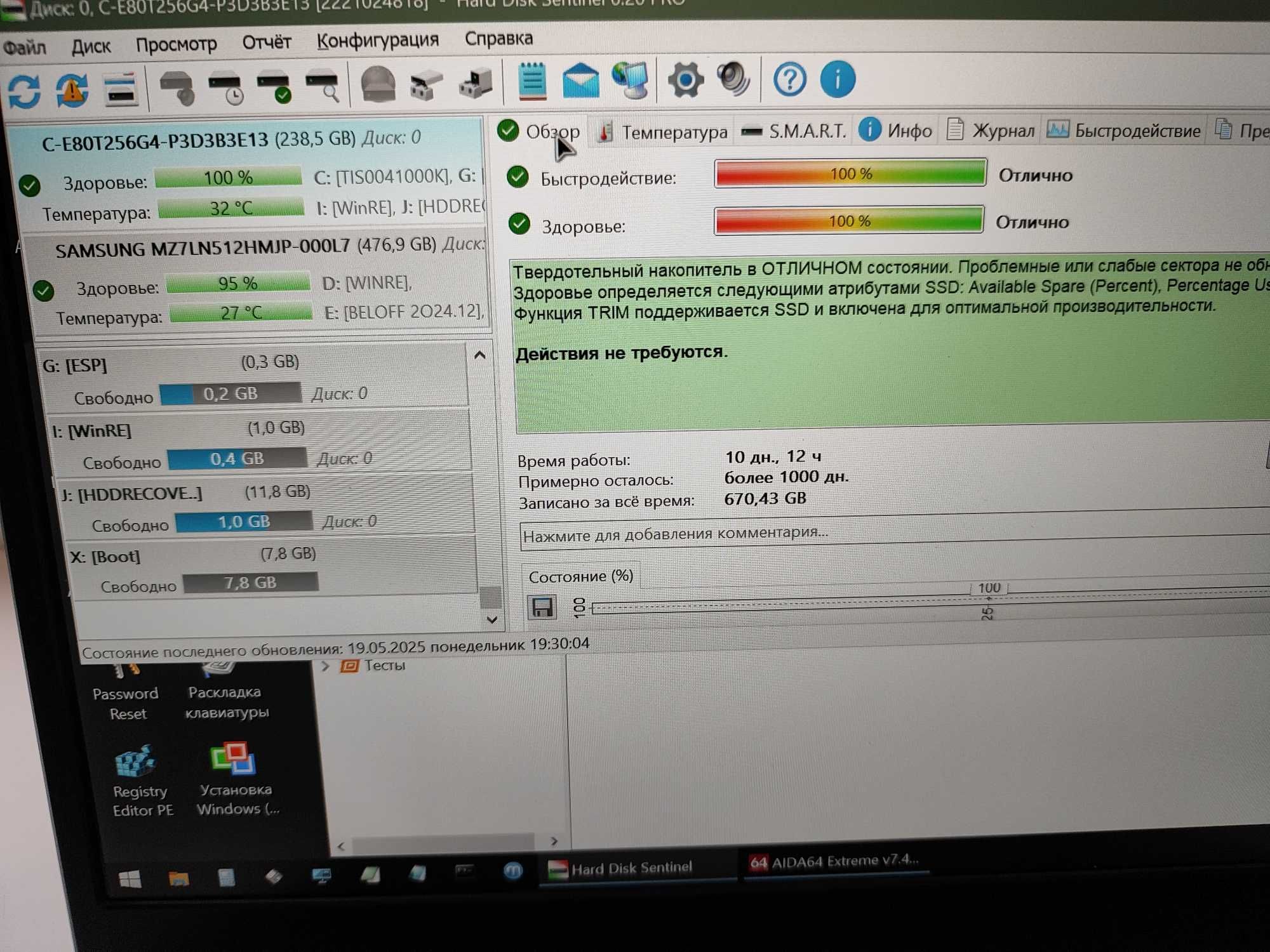Click the question mark help icon
Screen dimensions: 1270x952
pyautogui.click(x=789, y=79)
